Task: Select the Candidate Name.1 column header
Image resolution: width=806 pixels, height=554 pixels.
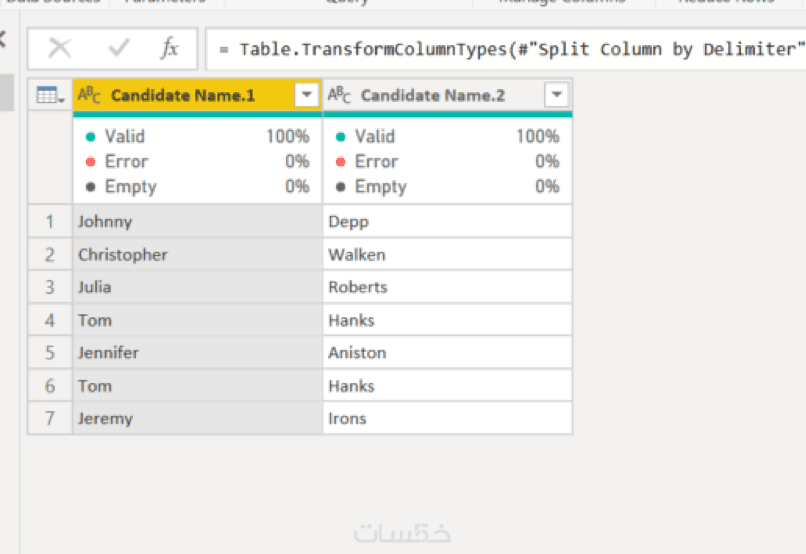Action: coord(183,95)
